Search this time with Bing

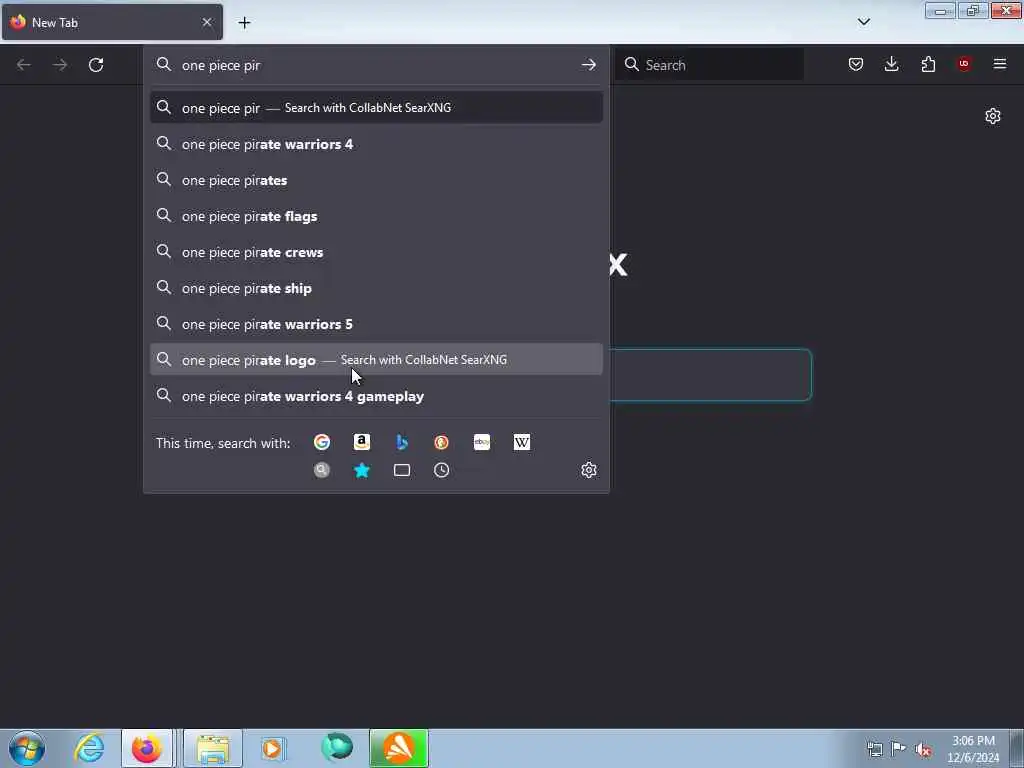(402, 443)
